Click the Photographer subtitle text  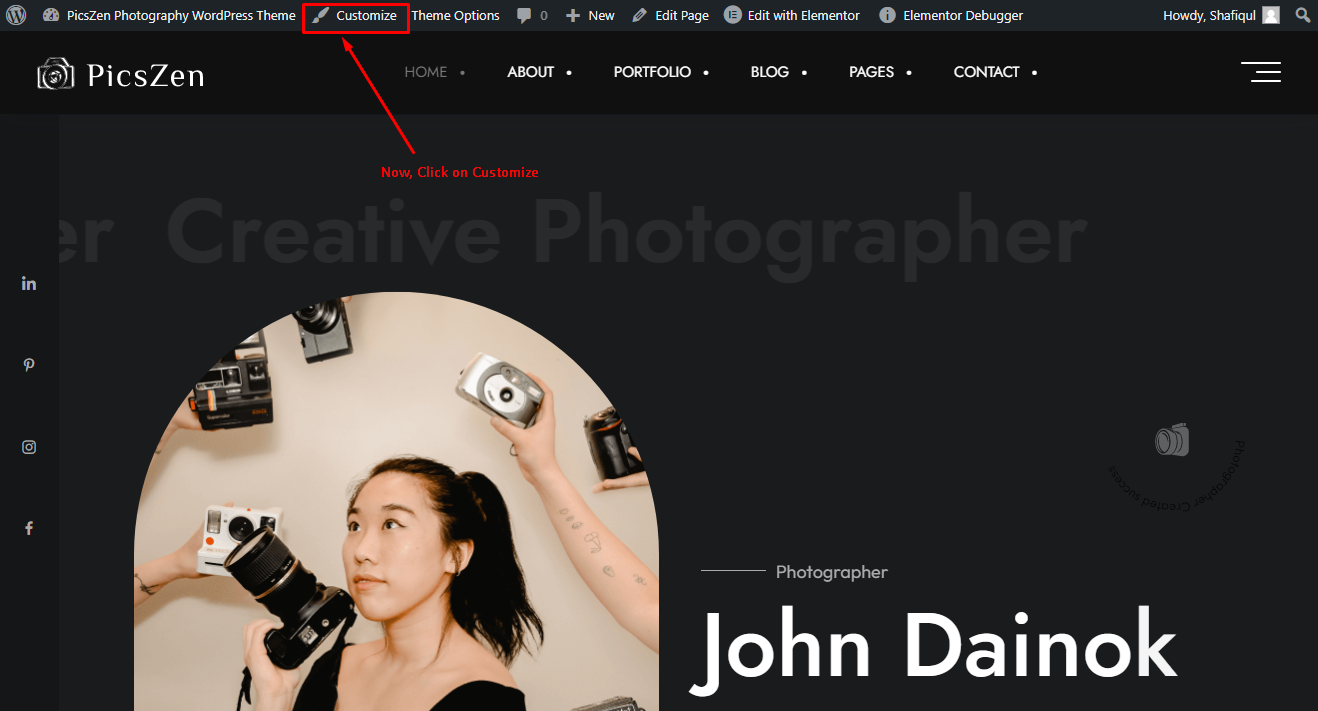832,572
